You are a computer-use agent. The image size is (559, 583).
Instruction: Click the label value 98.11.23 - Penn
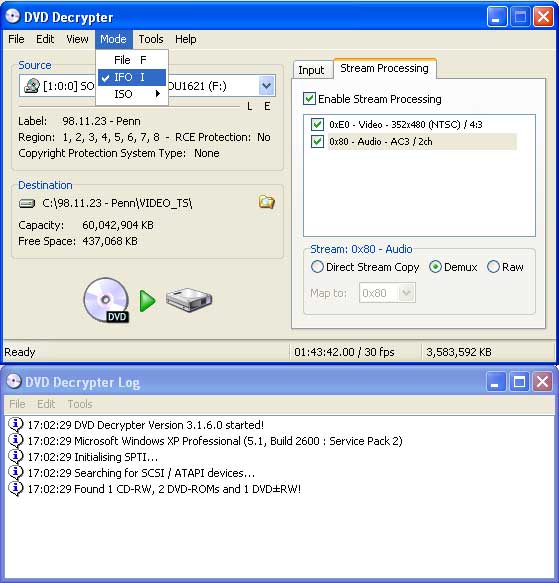[101, 121]
